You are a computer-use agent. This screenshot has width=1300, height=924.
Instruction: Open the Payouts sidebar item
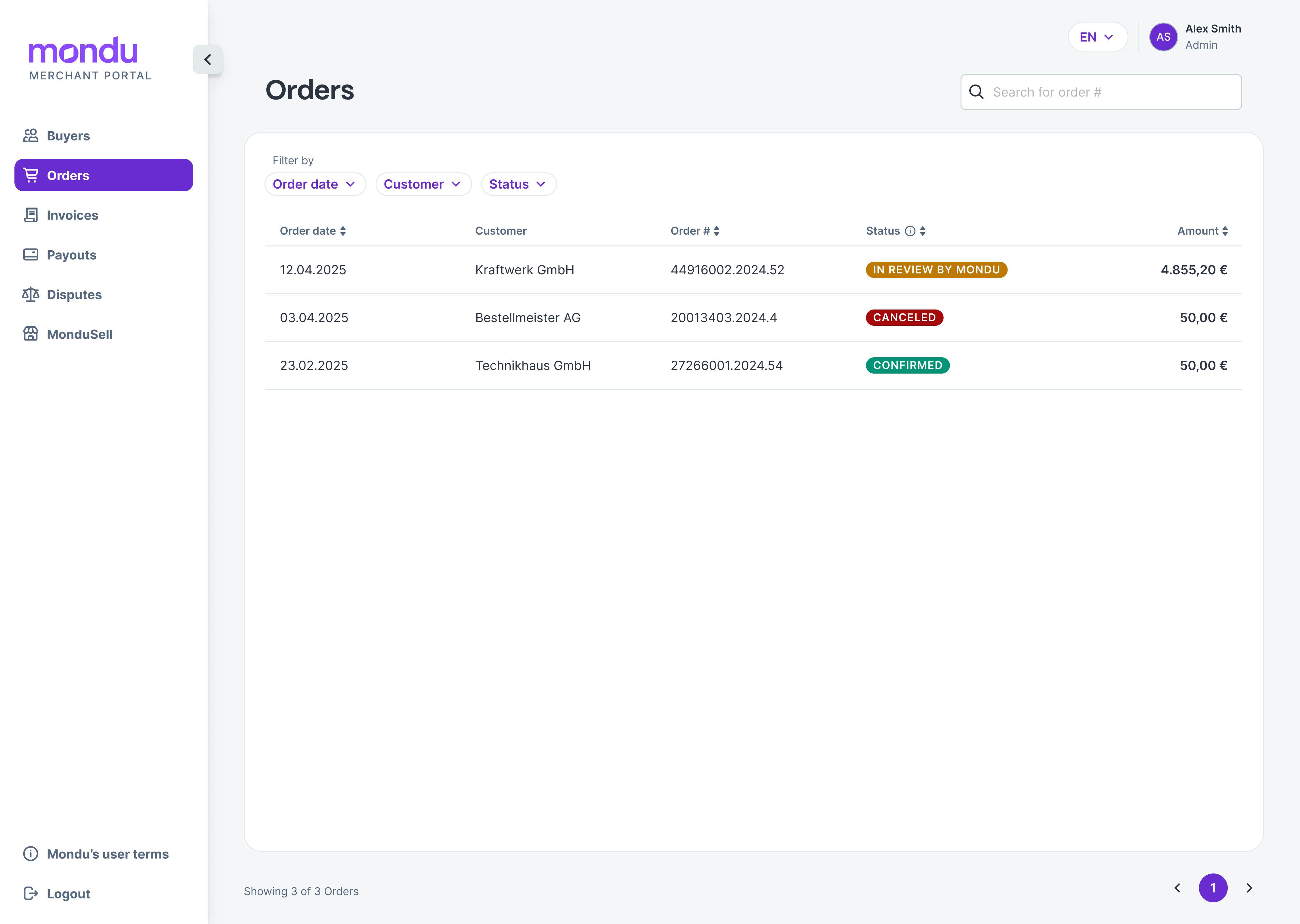tap(71, 255)
